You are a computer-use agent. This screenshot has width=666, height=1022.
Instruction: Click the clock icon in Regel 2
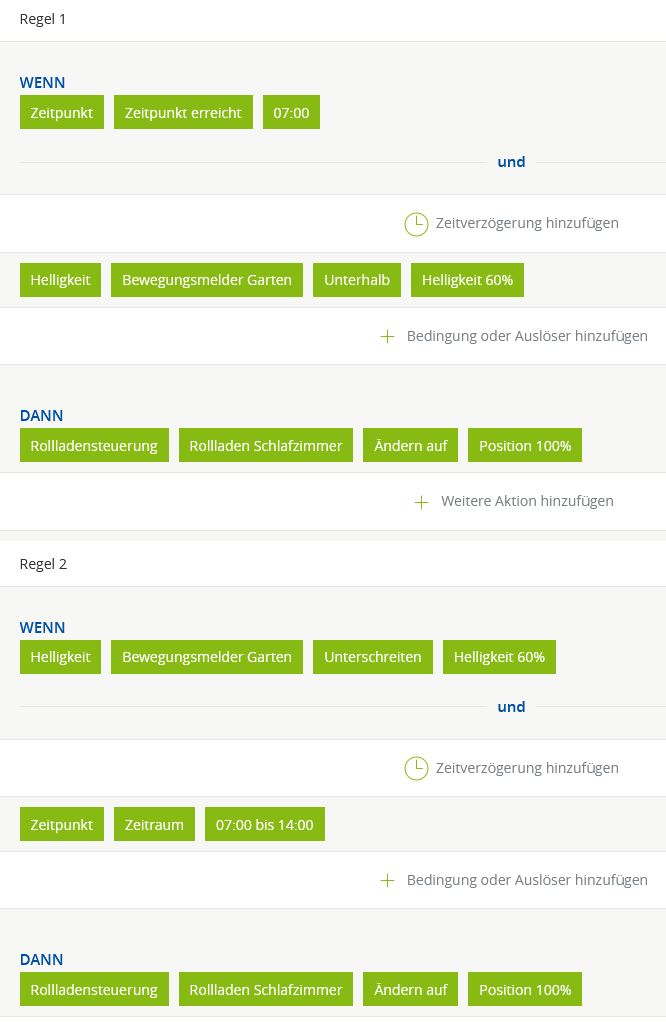point(416,768)
